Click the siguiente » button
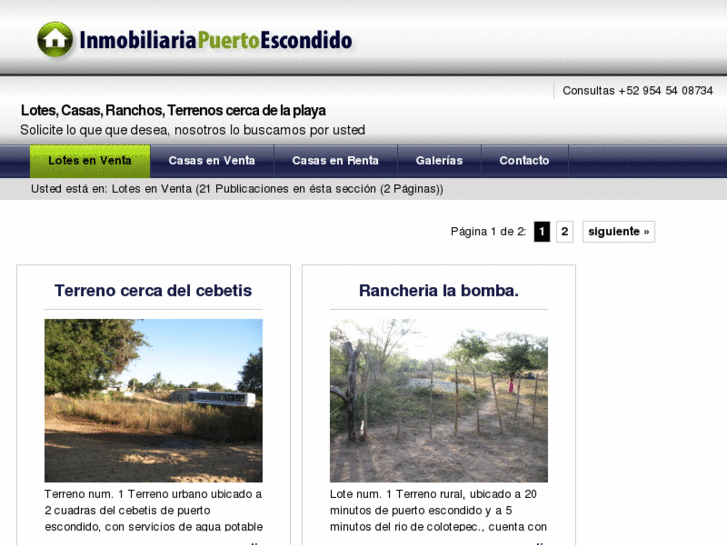The height and width of the screenshot is (545, 727). [619, 231]
